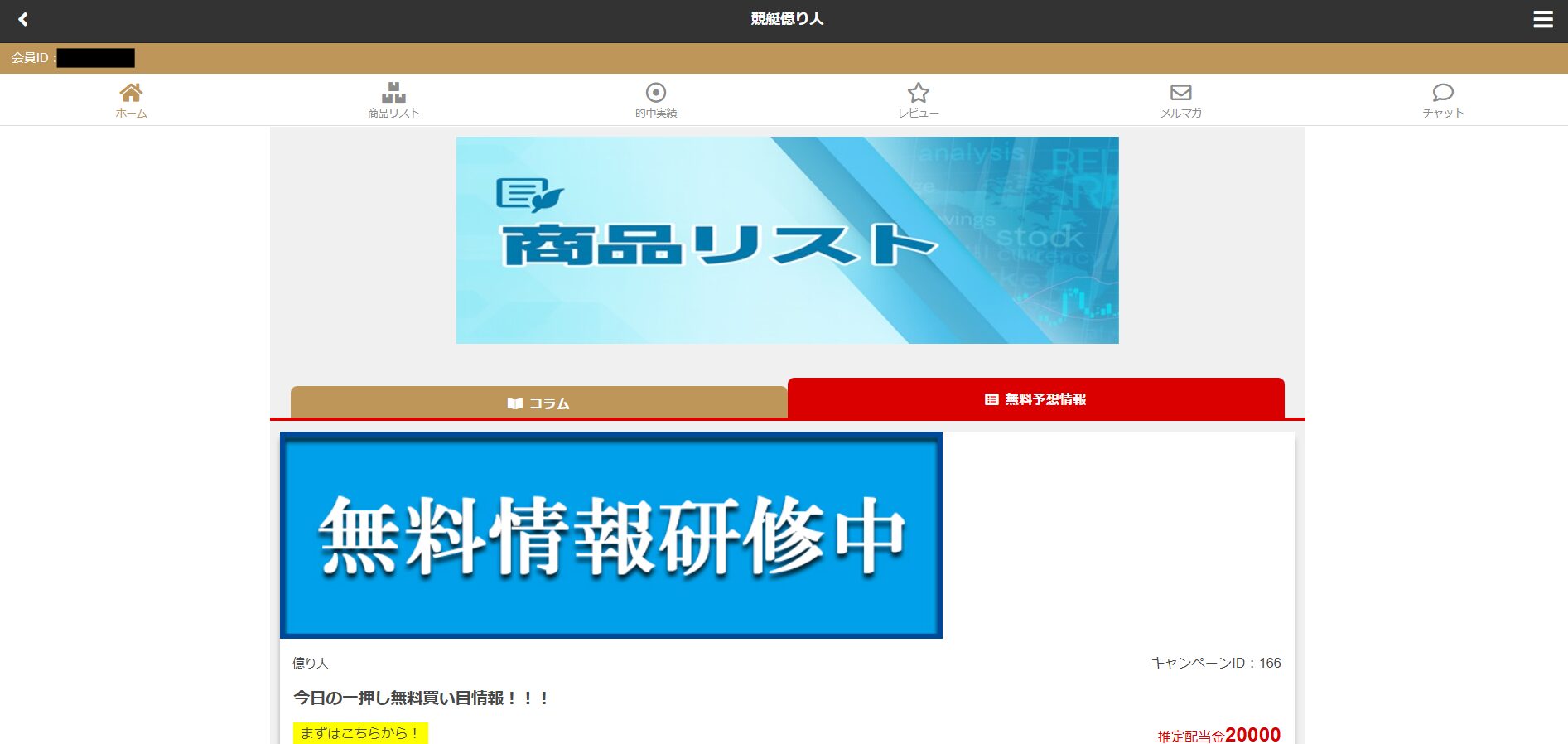Screen dimensions: 1568x744
Task: Go to ホーム via the house icon
Action: [131, 93]
